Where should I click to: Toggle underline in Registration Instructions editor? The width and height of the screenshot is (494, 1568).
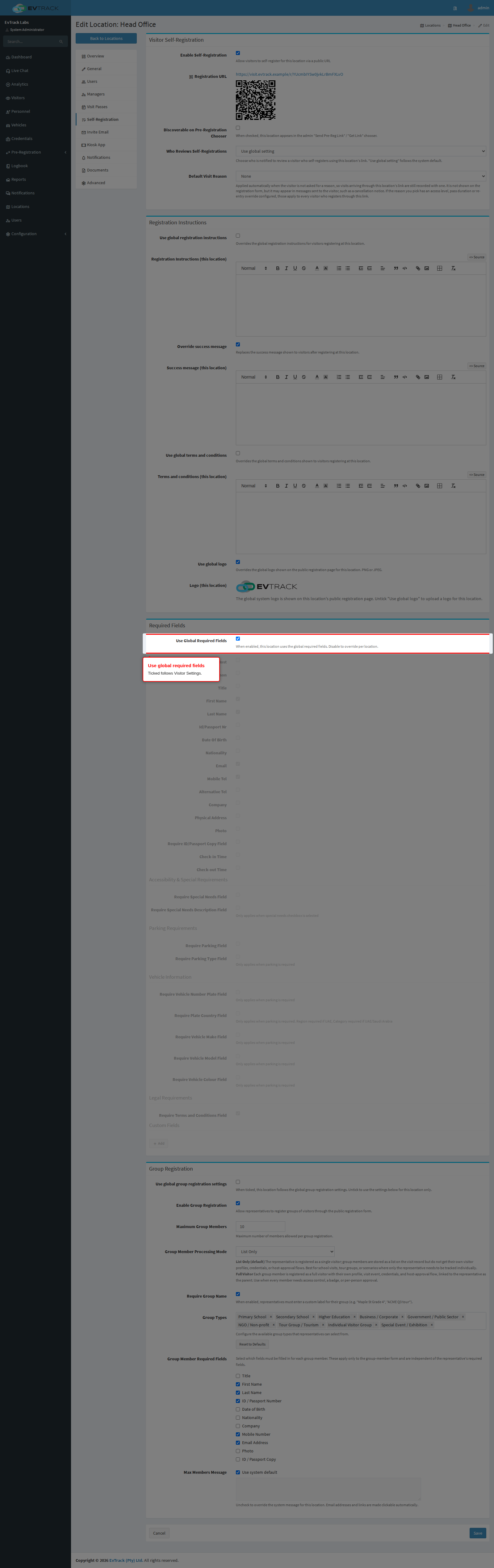click(x=295, y=269)
